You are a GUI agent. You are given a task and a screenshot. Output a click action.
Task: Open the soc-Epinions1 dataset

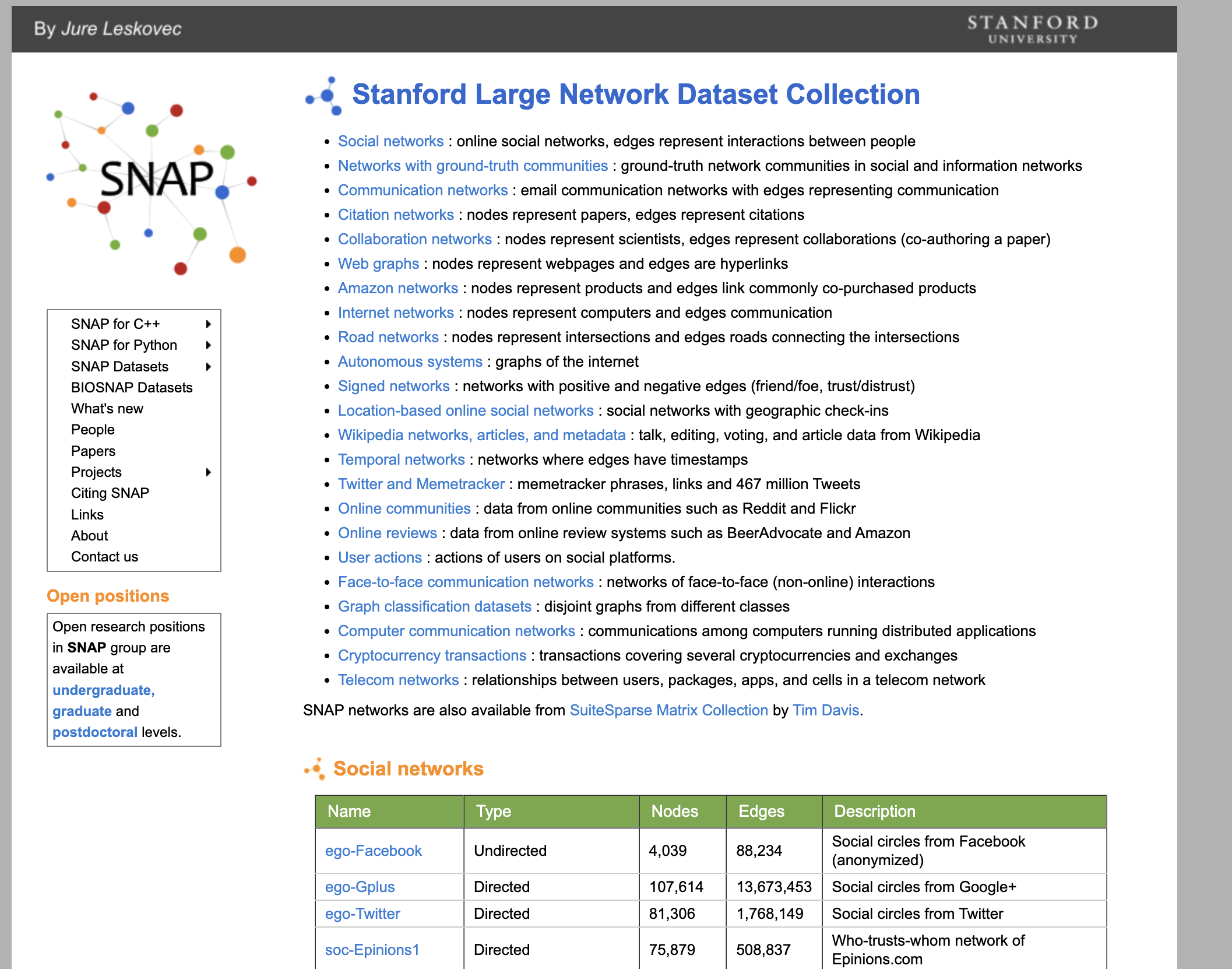pyautogui.click(x=371, y=949)
